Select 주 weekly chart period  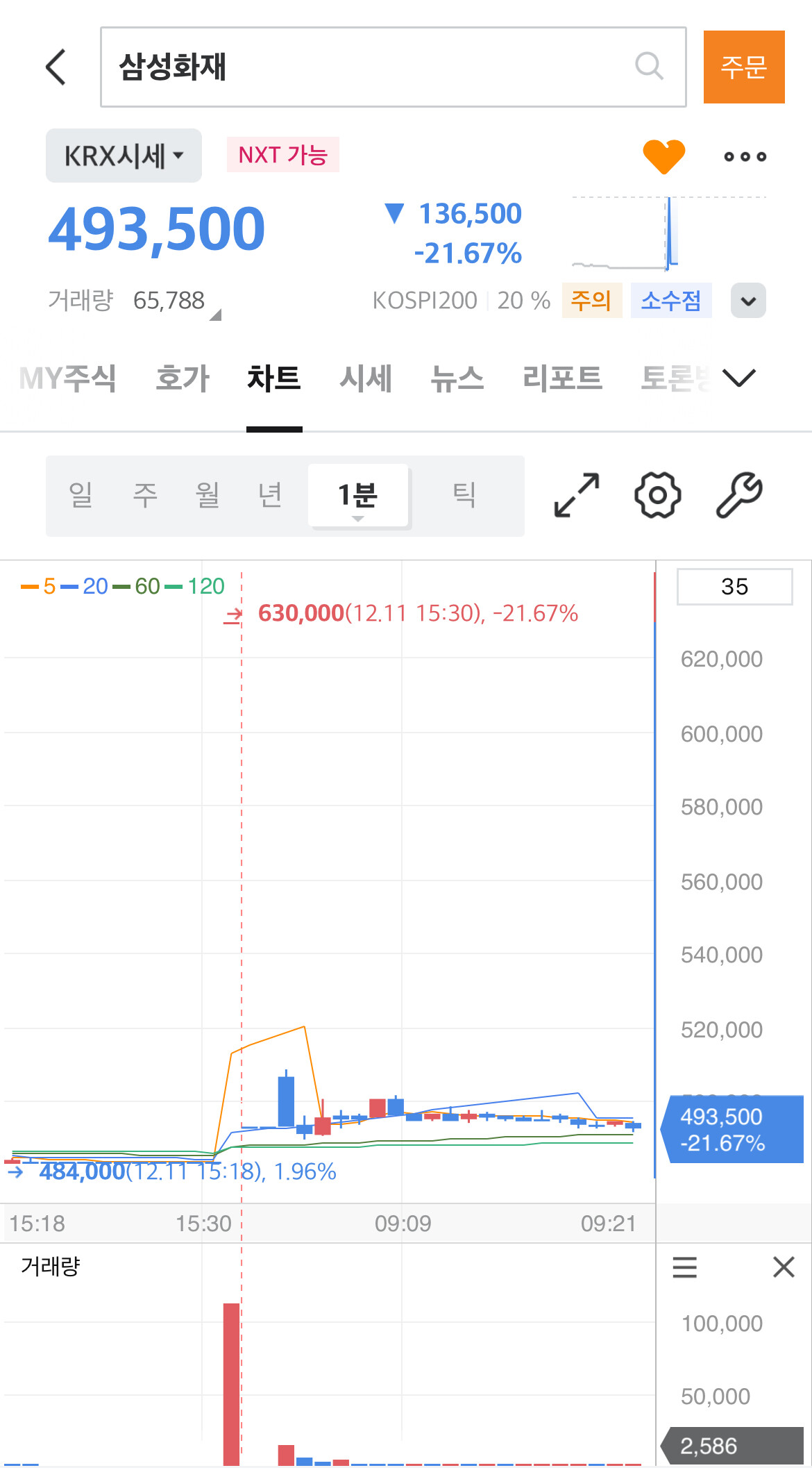pyautogui.click(x=144, y=495)
